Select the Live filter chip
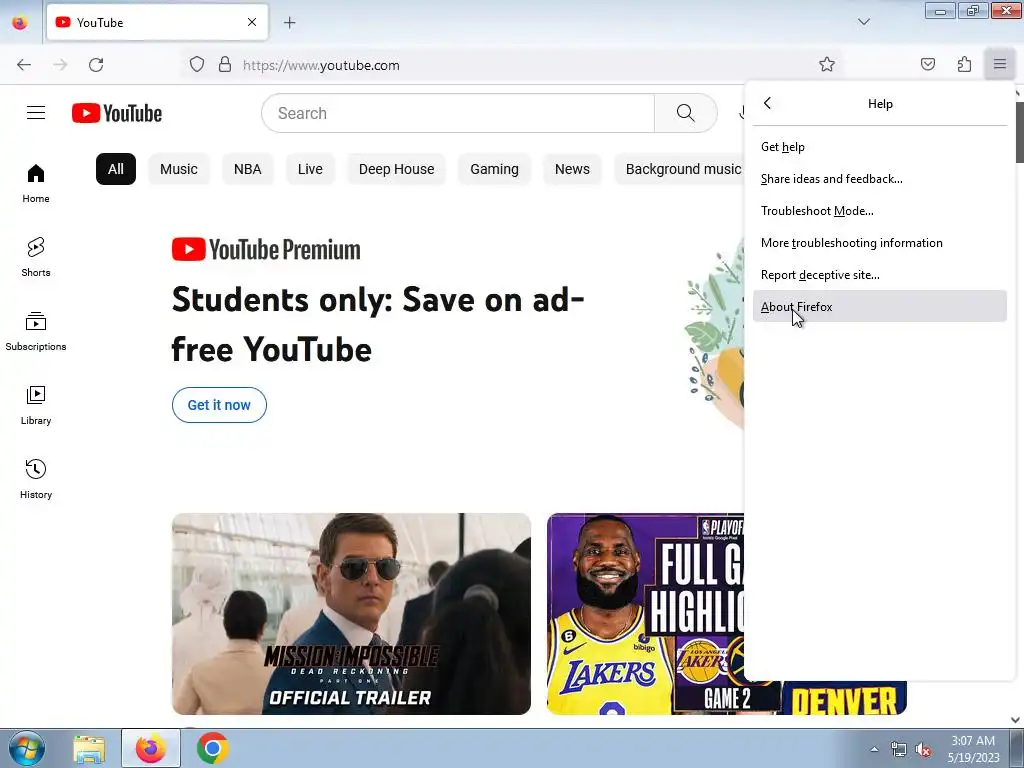1024x768 pixels. pos(310,169)
